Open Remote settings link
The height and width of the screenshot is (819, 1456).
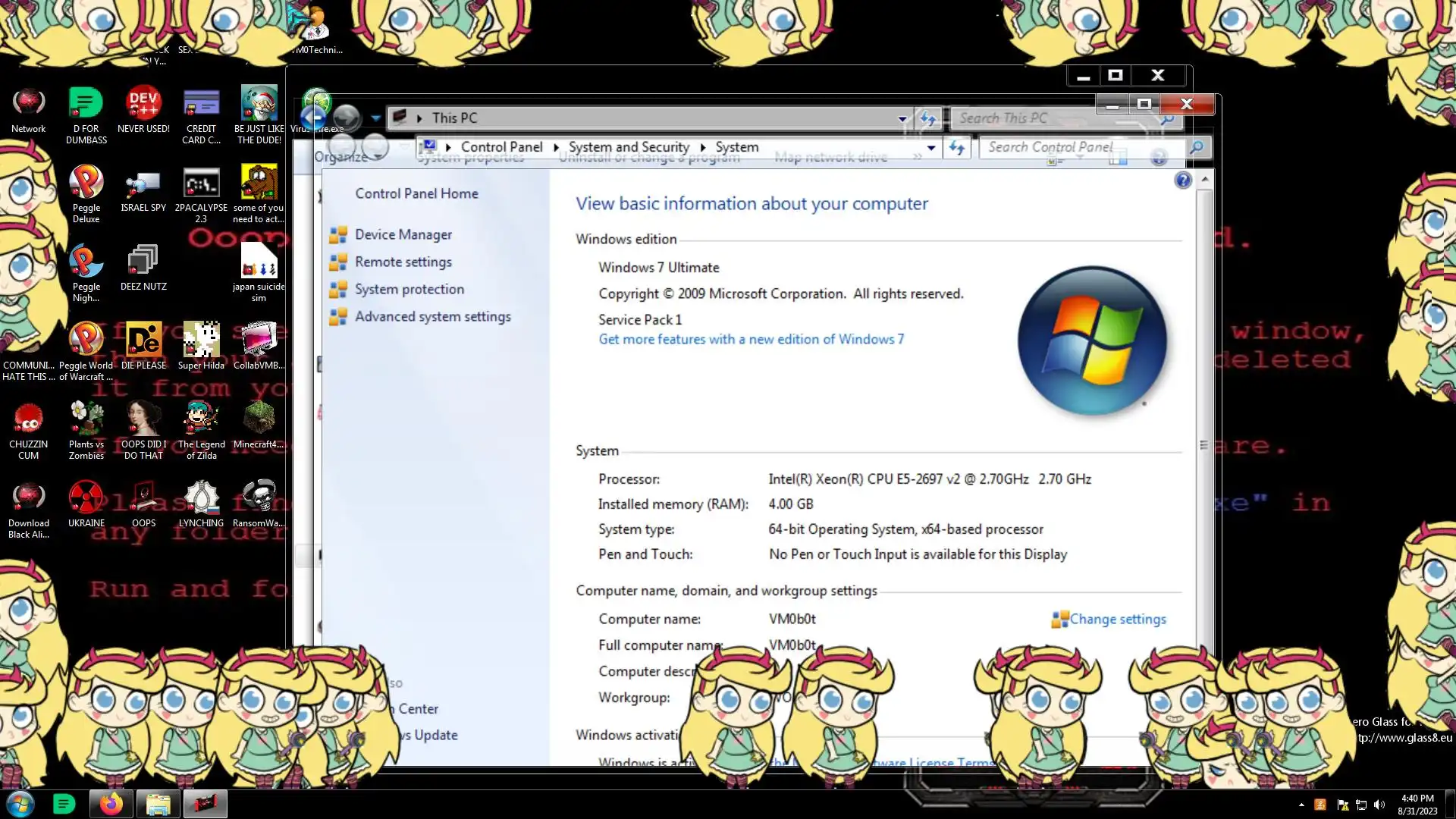(x=403, y=262)
